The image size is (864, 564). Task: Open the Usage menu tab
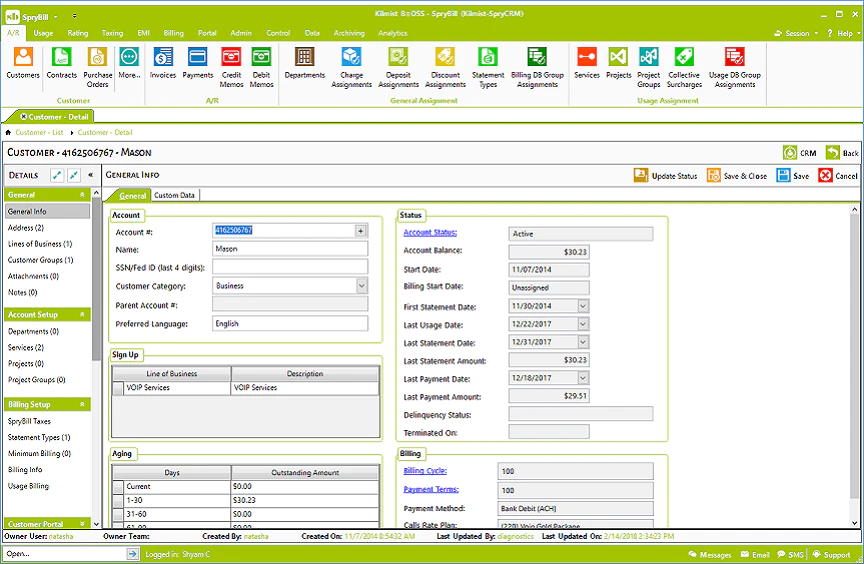[x=43, y=33]
